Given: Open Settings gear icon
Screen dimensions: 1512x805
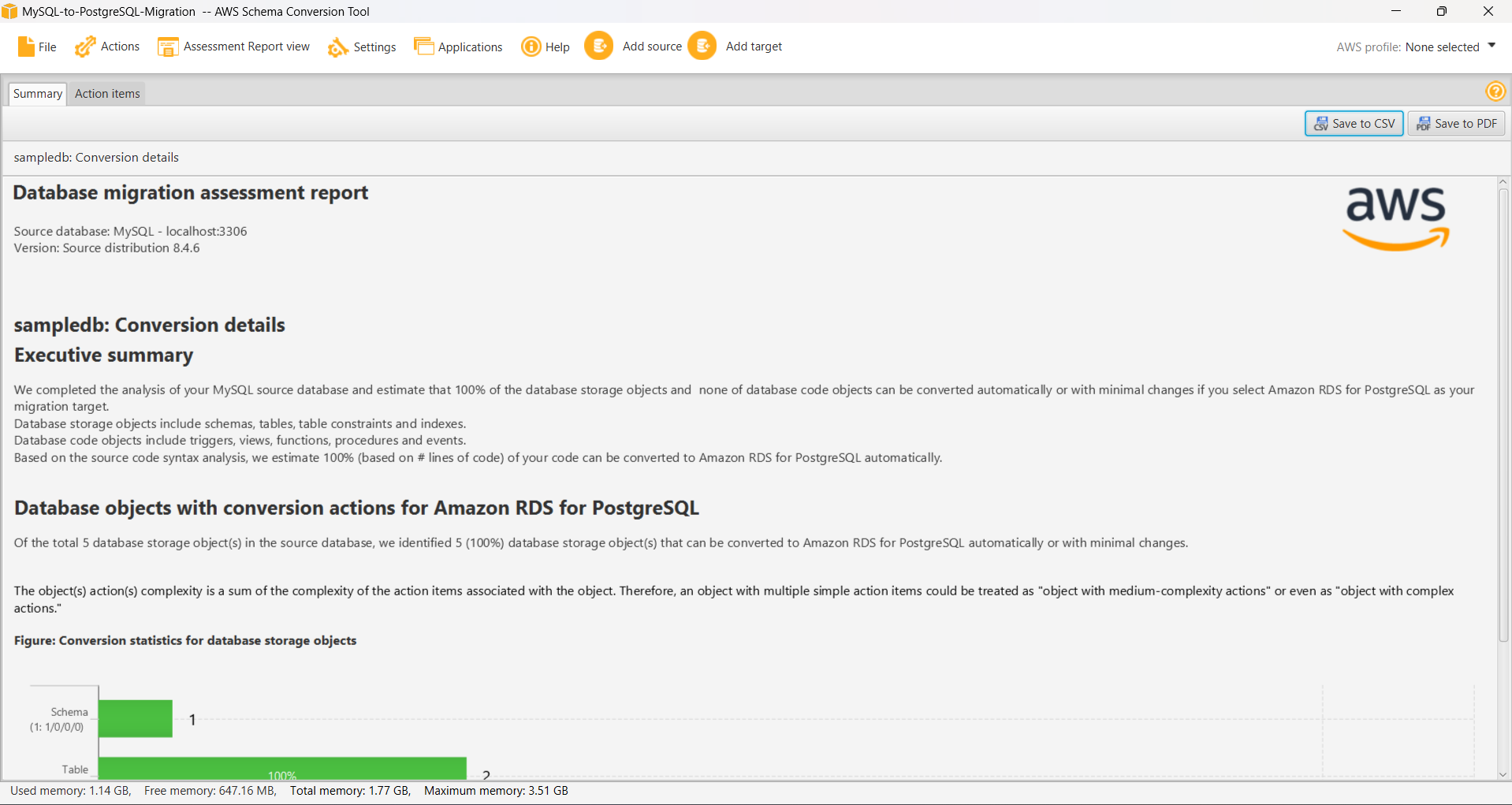Looking at the screenshot, I should click(x=337, y=47).
